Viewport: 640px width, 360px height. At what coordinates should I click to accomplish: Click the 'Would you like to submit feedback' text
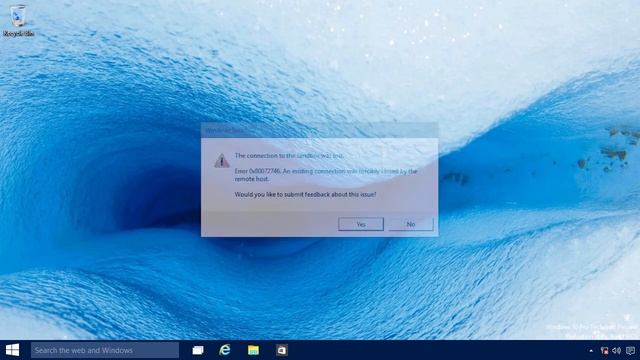(x=305, y=195)
